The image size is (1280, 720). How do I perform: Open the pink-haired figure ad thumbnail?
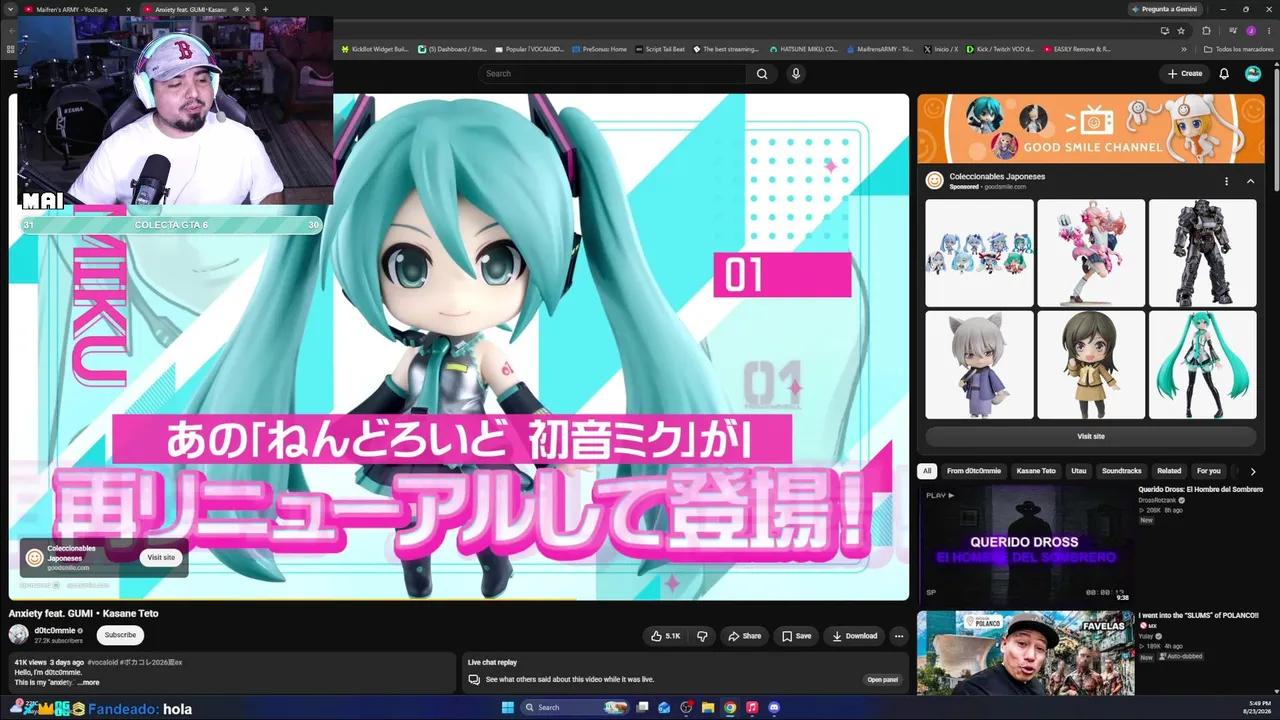(x=1091, y=253)
